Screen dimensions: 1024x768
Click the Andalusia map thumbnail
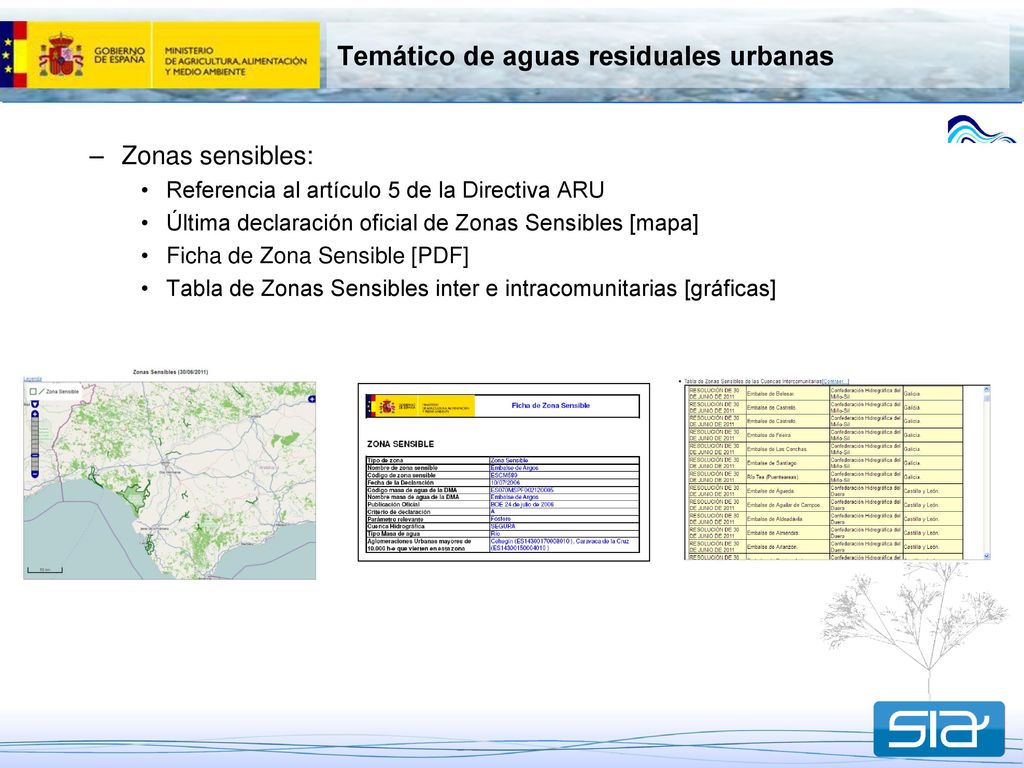[170, 481]
